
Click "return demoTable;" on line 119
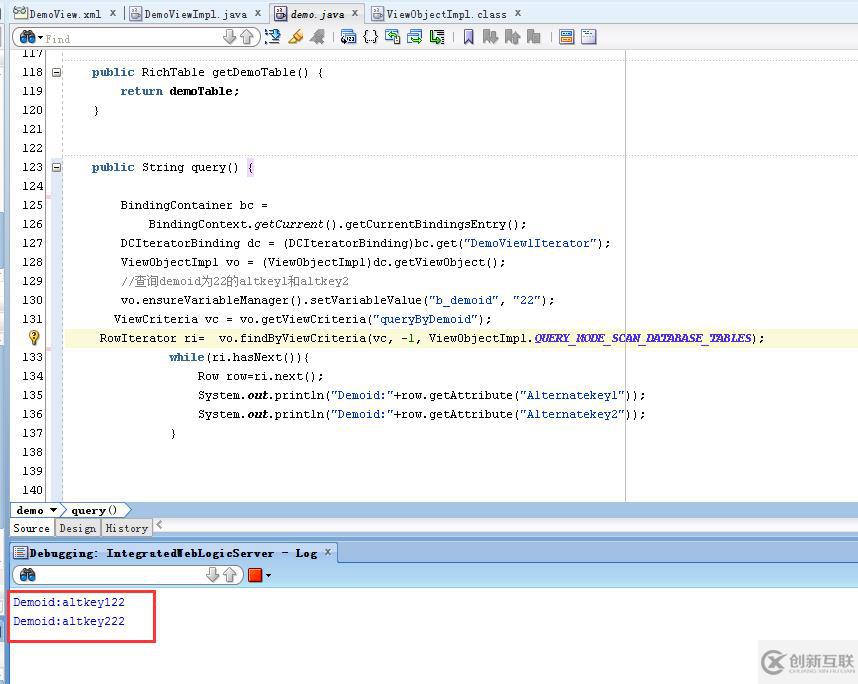180,91
